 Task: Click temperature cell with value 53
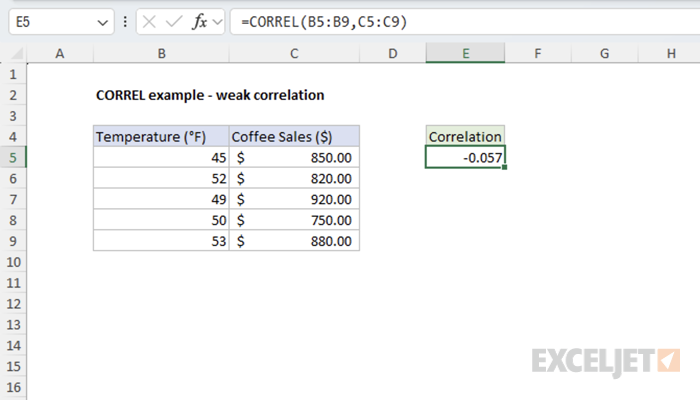pos(161,241)
